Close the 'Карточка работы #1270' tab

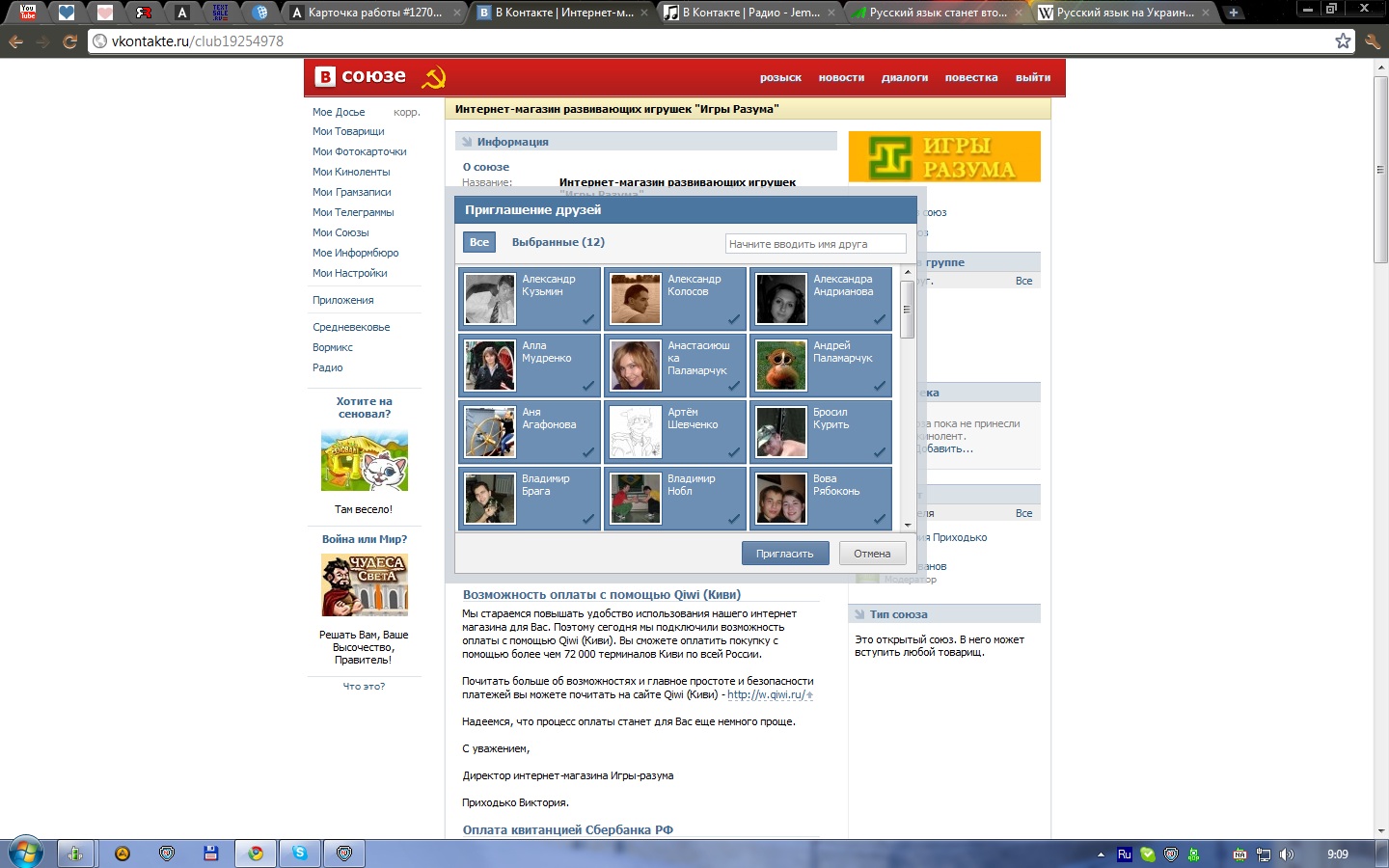tap(457, 13)
